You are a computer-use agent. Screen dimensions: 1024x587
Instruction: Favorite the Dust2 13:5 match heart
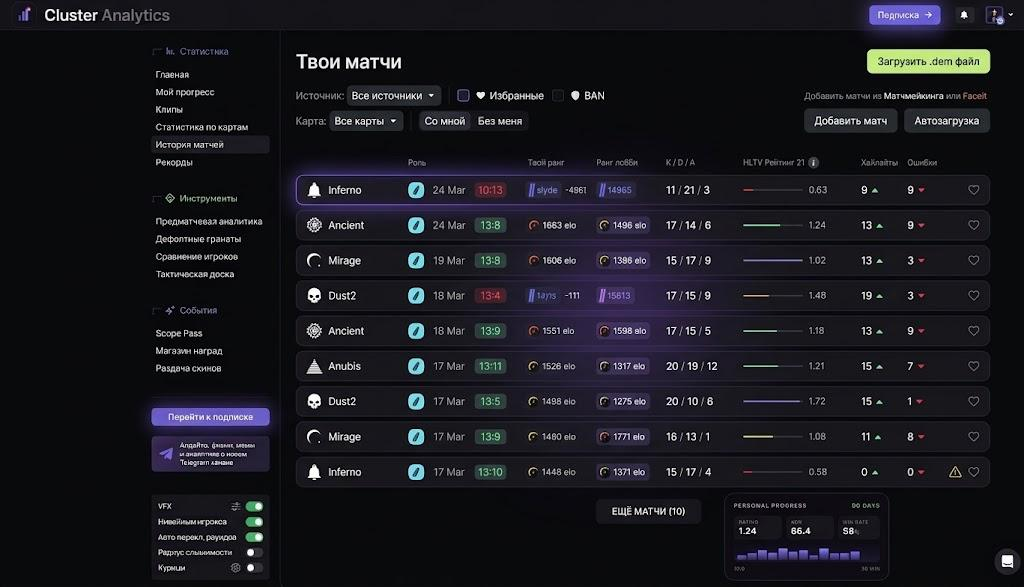point(974,402)
